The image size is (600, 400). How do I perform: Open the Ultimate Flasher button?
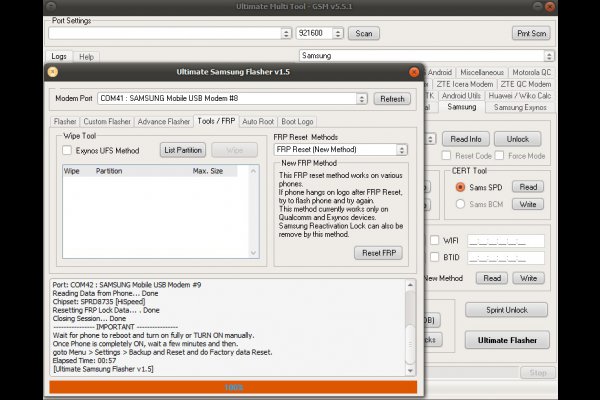click(x=507, y=340)
